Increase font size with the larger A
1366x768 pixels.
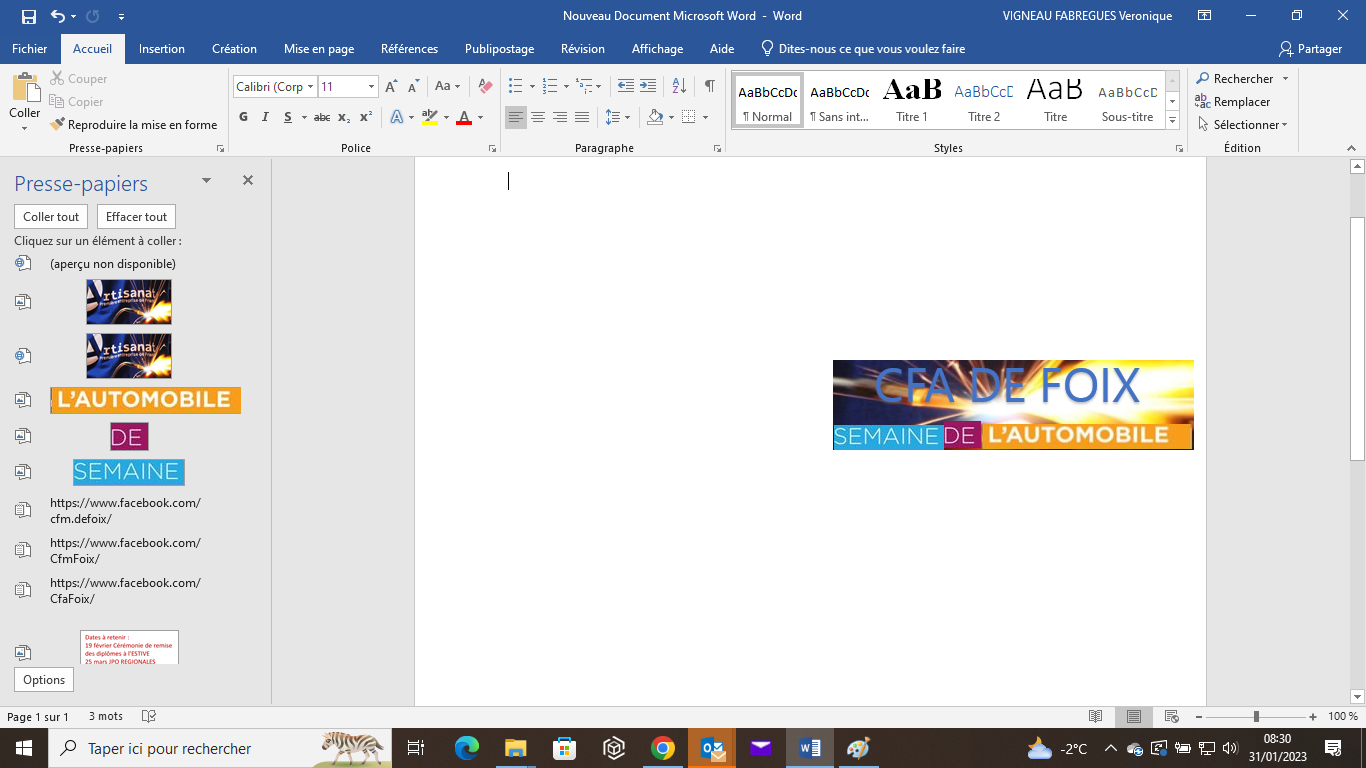392,87
